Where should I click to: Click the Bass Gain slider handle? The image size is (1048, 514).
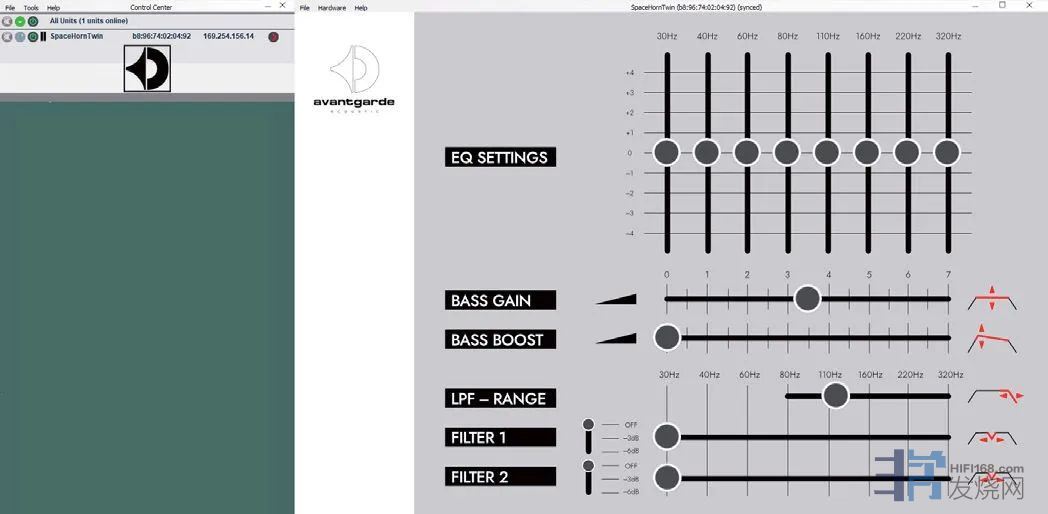(808, 298)
